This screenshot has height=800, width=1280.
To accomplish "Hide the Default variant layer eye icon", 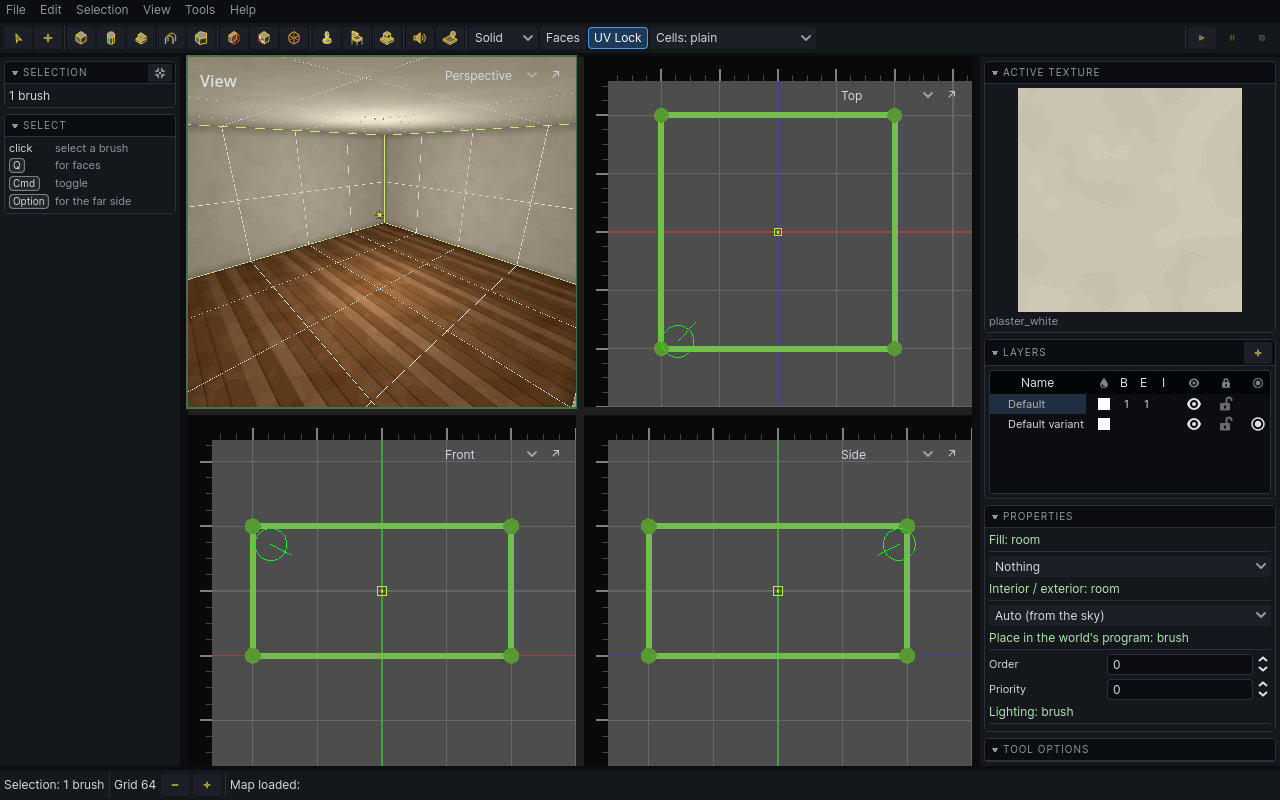I will point(1194,424).
